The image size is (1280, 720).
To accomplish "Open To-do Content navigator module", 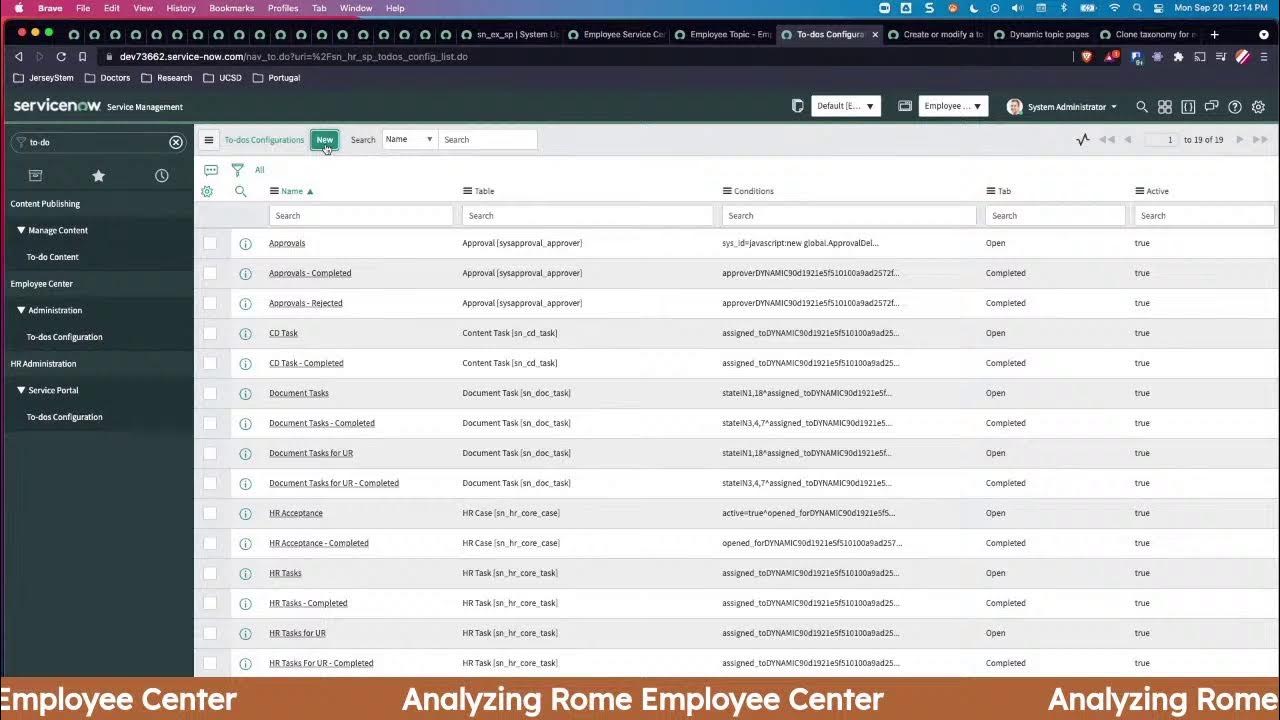I will 53,257.
